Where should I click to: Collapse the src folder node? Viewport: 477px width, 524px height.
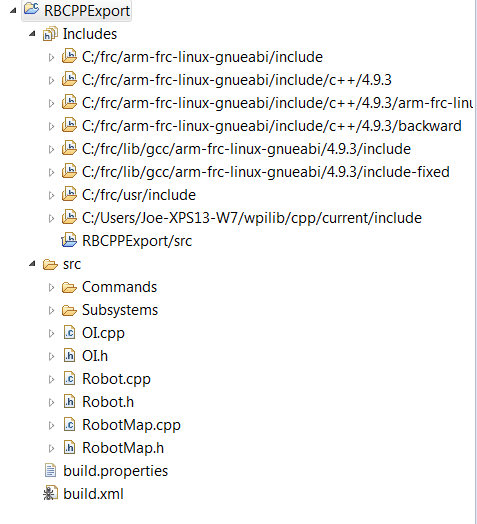[x=32, y=264]
